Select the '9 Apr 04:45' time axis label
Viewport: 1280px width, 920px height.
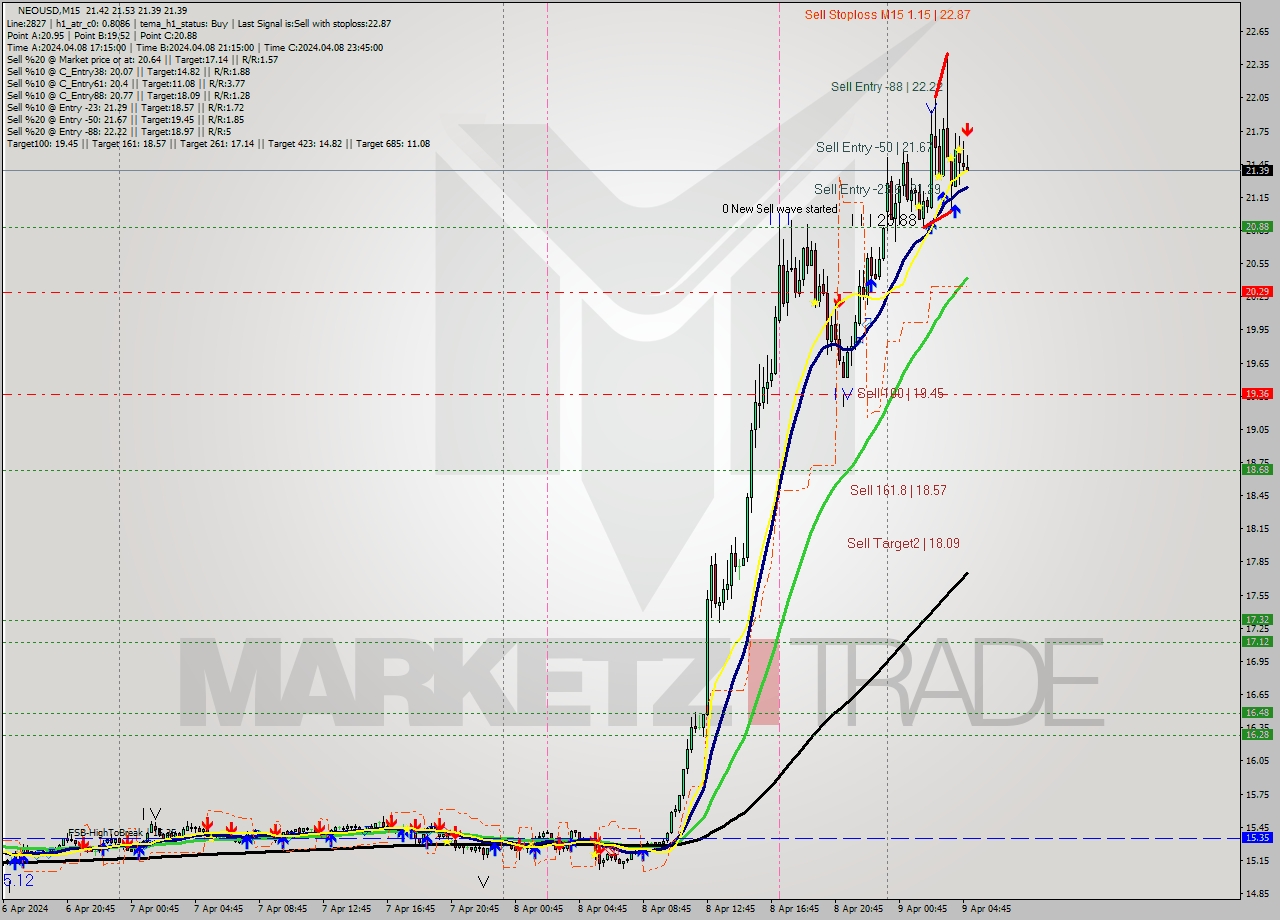[988, 909]
